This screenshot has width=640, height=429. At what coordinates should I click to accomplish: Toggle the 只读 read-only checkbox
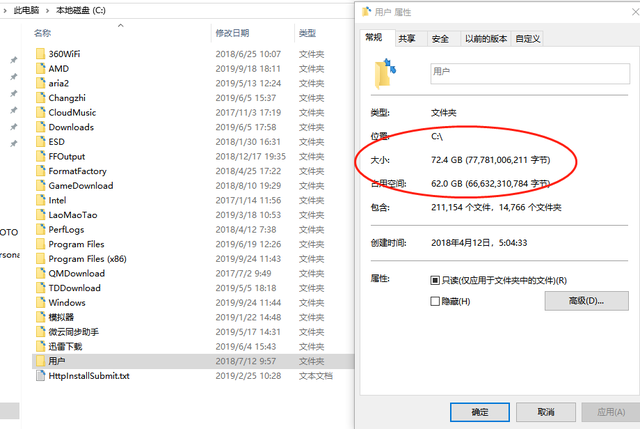click(435, 280)
